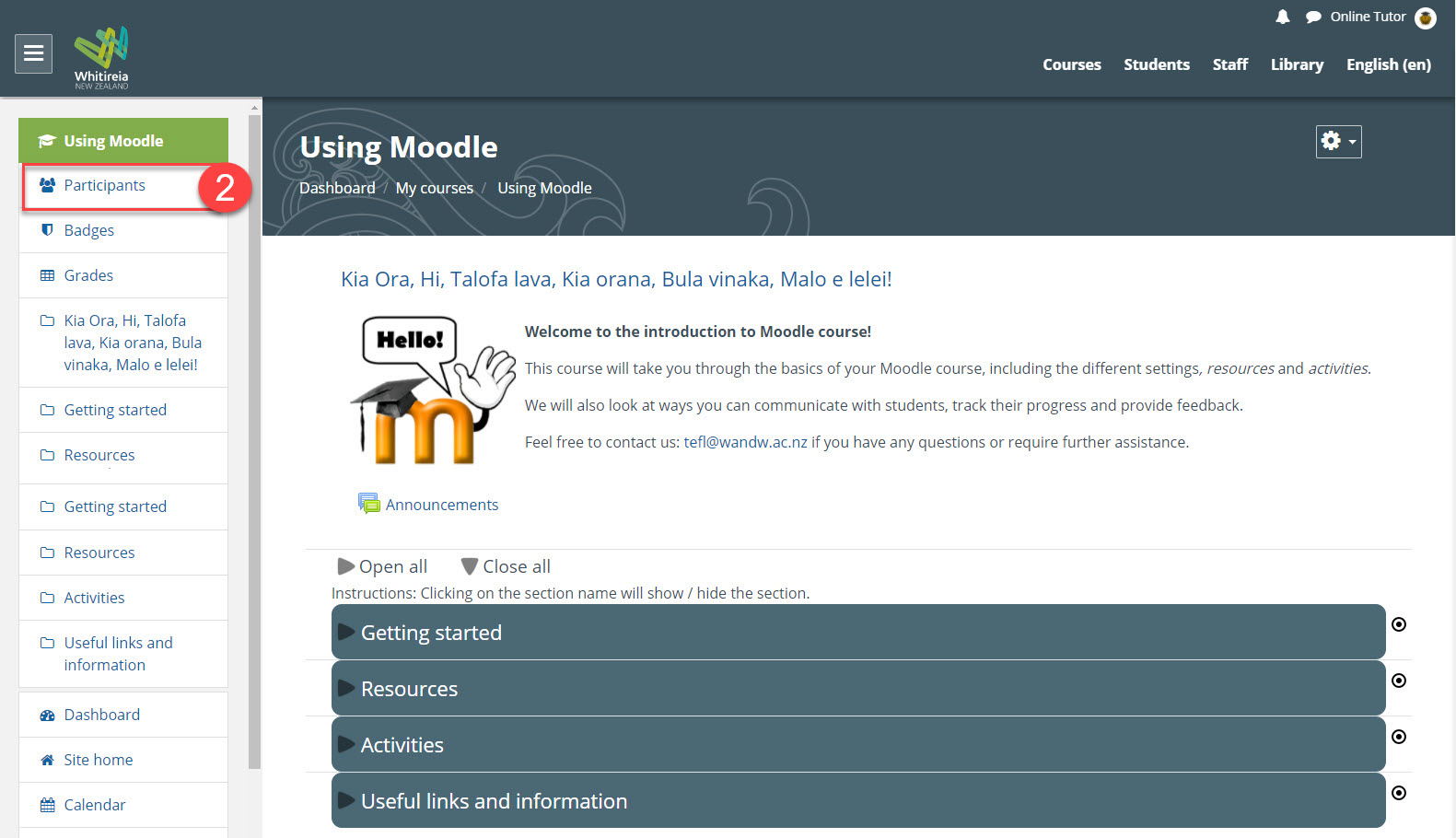Click the Hello Moodle mascot image
The width and height of the screenshot is (1456, 838).
432,390
